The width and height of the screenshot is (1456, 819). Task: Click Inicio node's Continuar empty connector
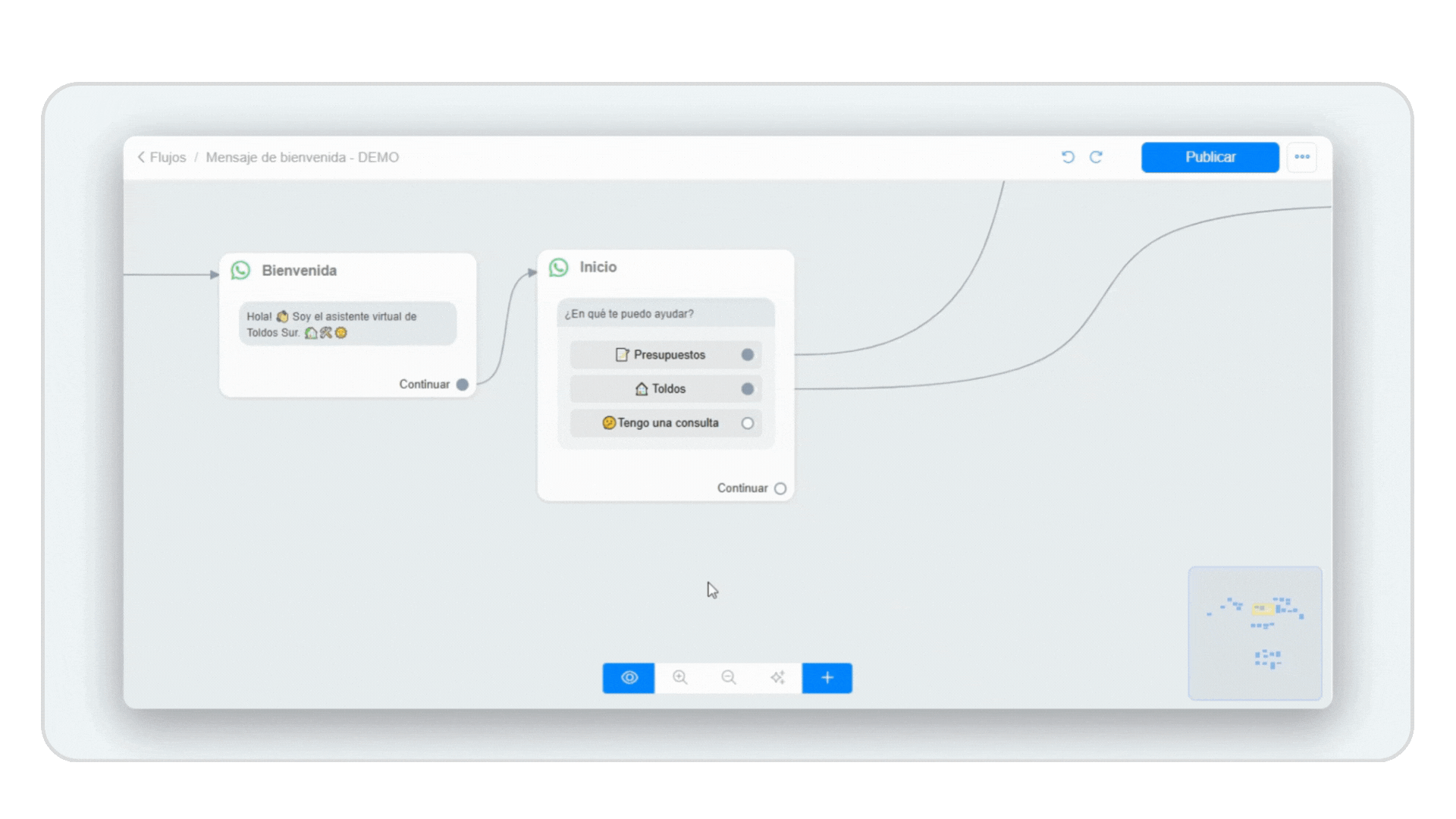coord(780,488)
